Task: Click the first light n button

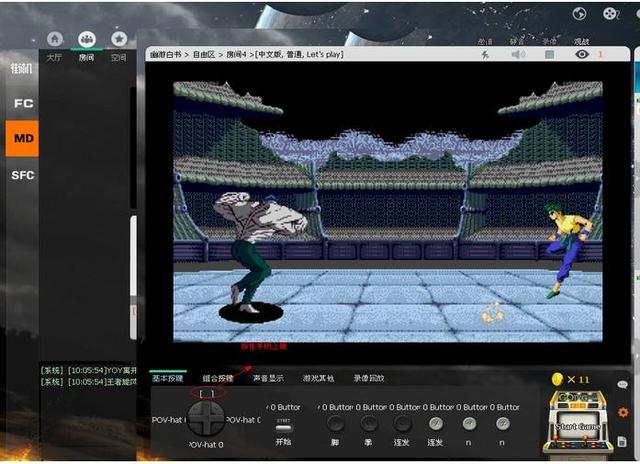Action: point(469,424)
